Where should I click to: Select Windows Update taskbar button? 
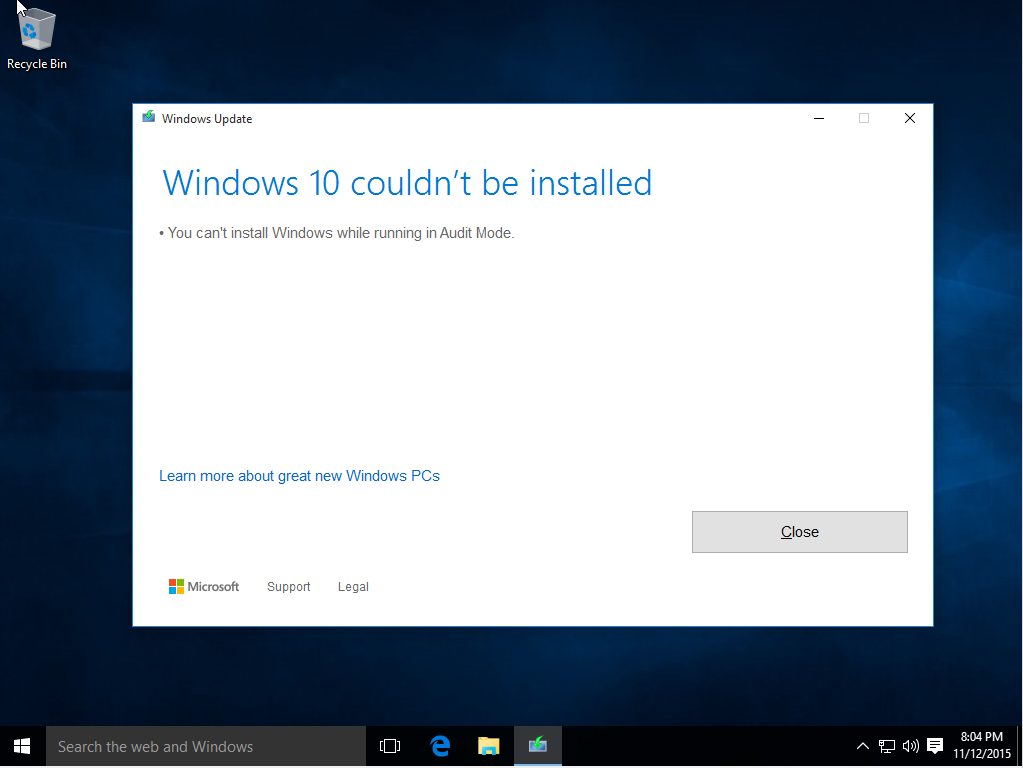(x=538, y=746)
